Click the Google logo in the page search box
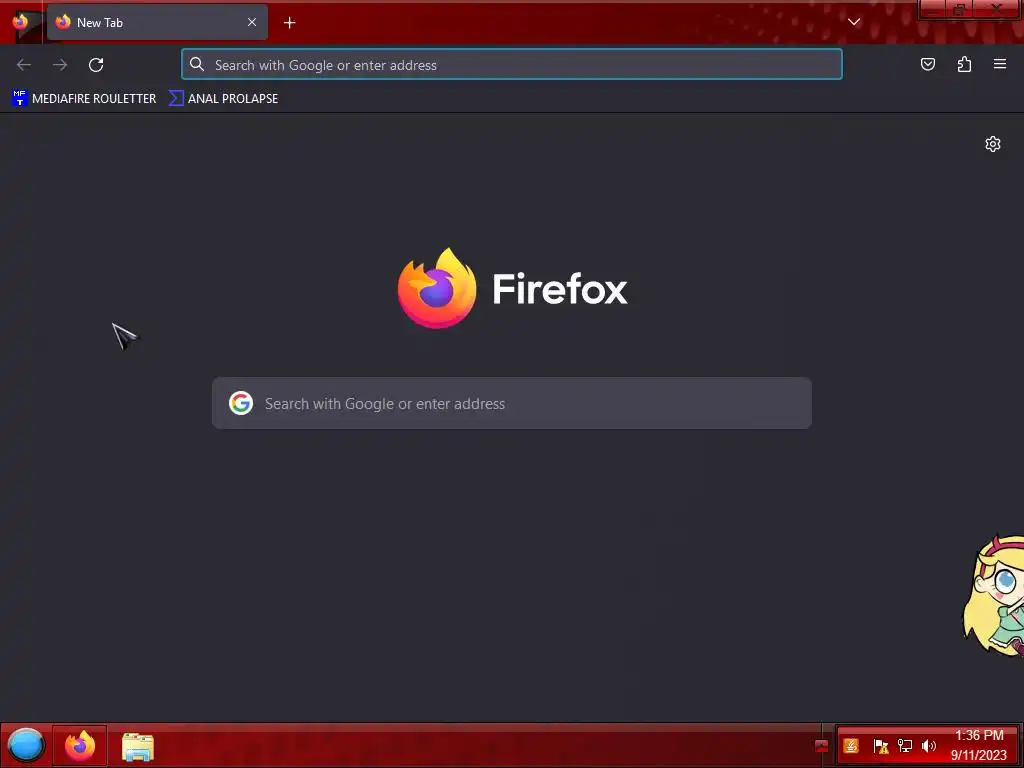 click(x=241, y=403)
